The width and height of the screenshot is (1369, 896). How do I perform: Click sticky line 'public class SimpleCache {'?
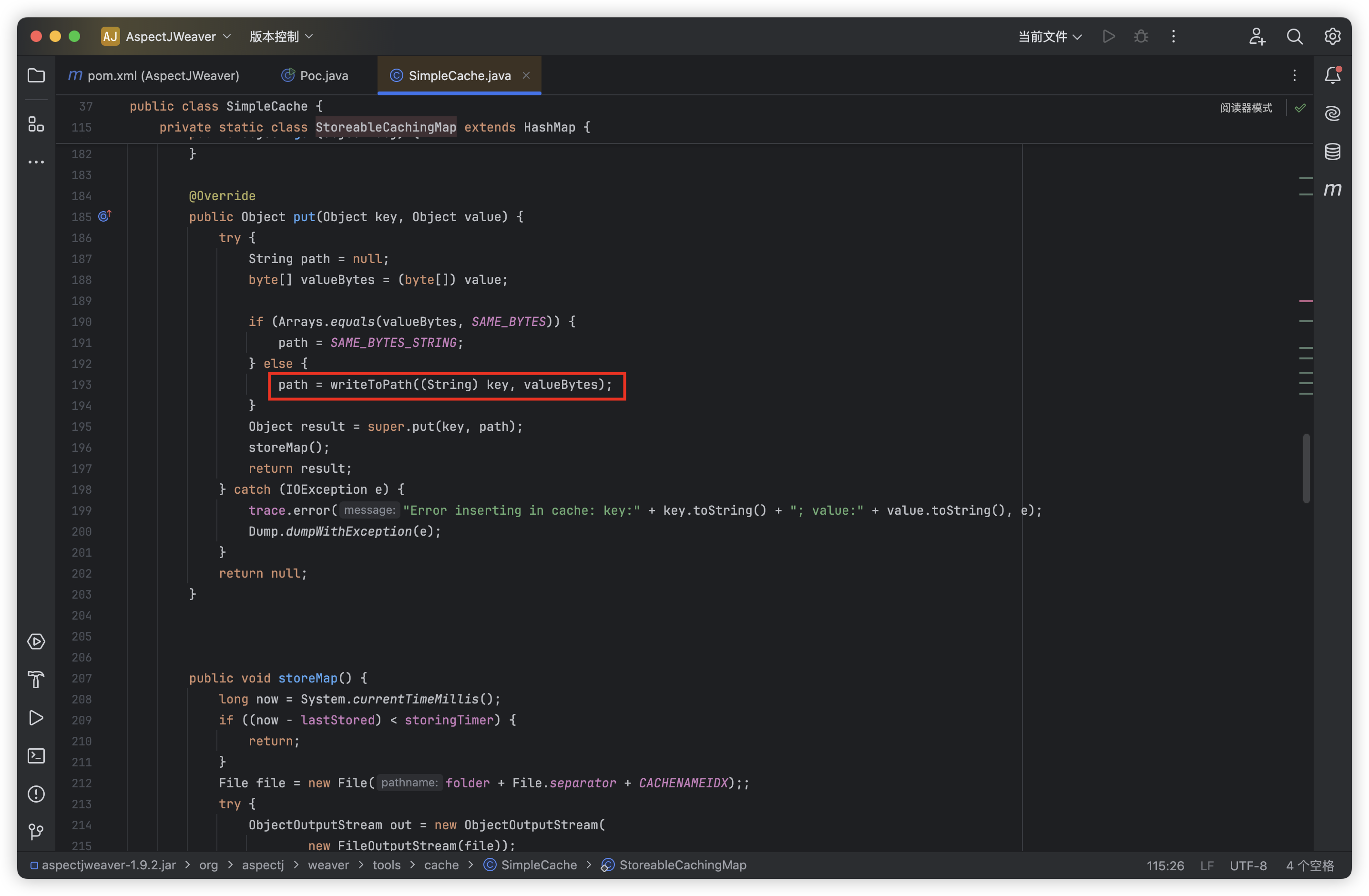point(226,106)
